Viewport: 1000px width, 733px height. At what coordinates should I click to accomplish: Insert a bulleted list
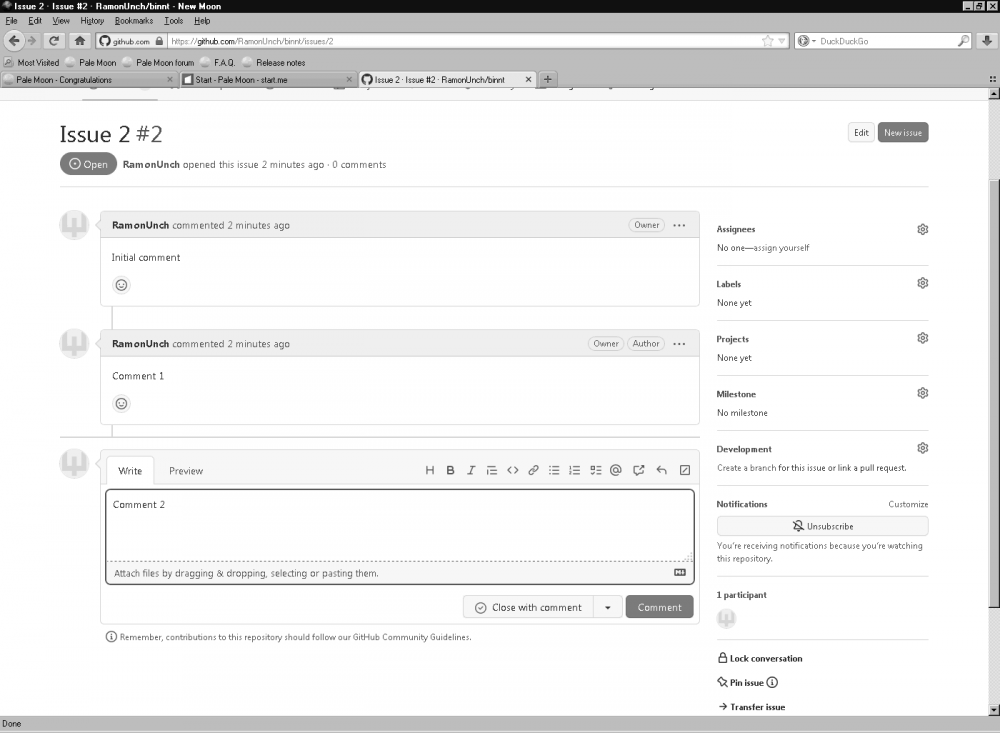[x=554, y=470]
